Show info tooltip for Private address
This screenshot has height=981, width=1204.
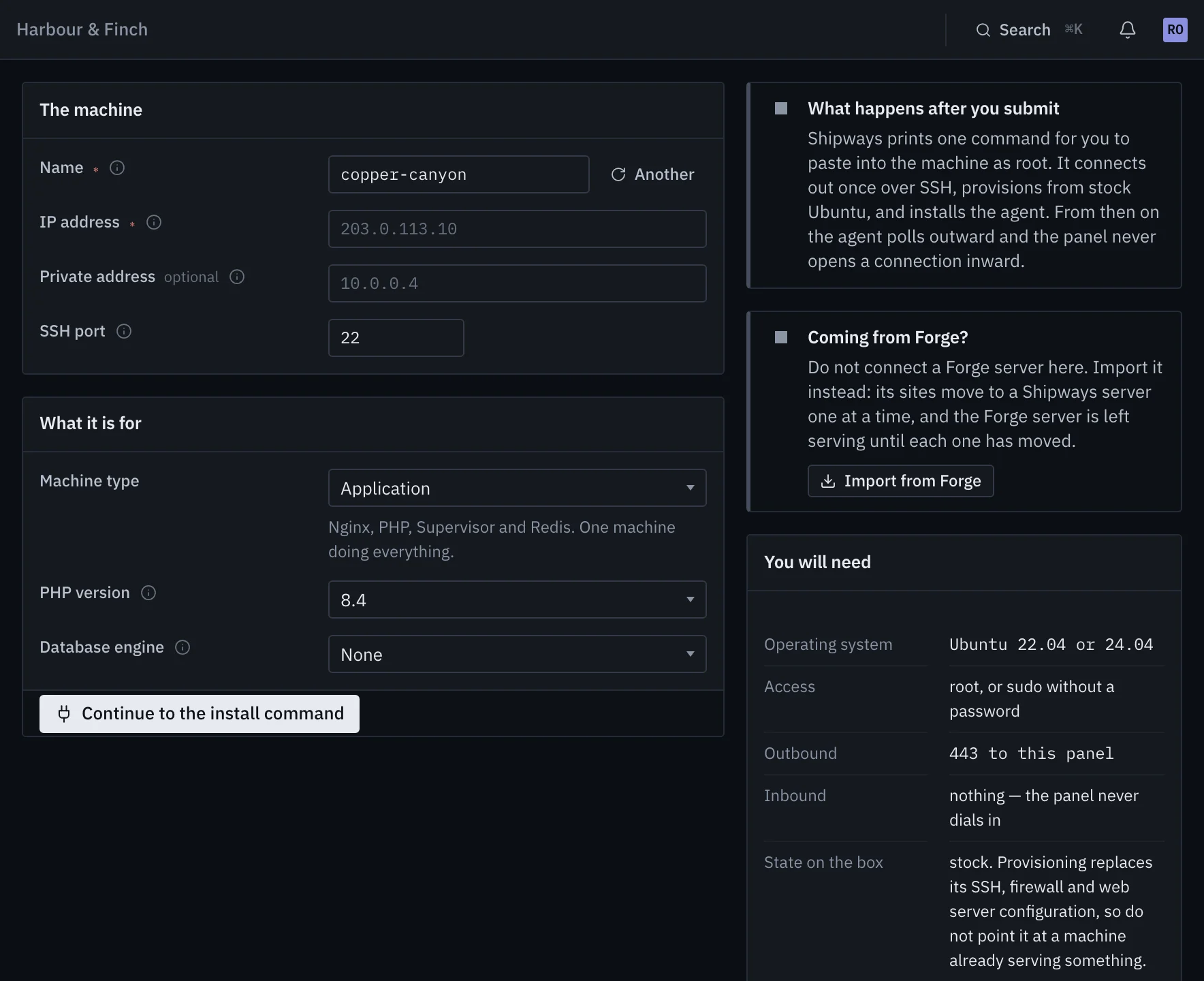coord(237,277)
